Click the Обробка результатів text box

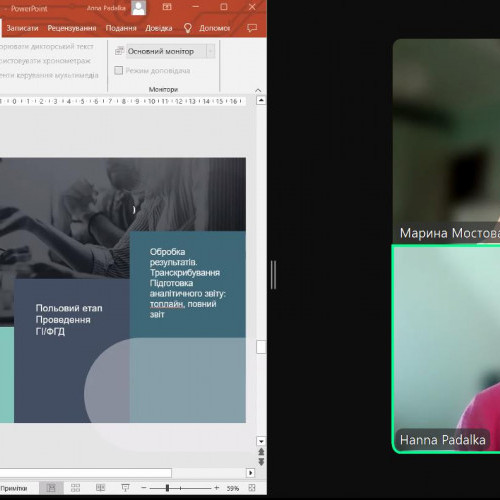tap(188, 283)
